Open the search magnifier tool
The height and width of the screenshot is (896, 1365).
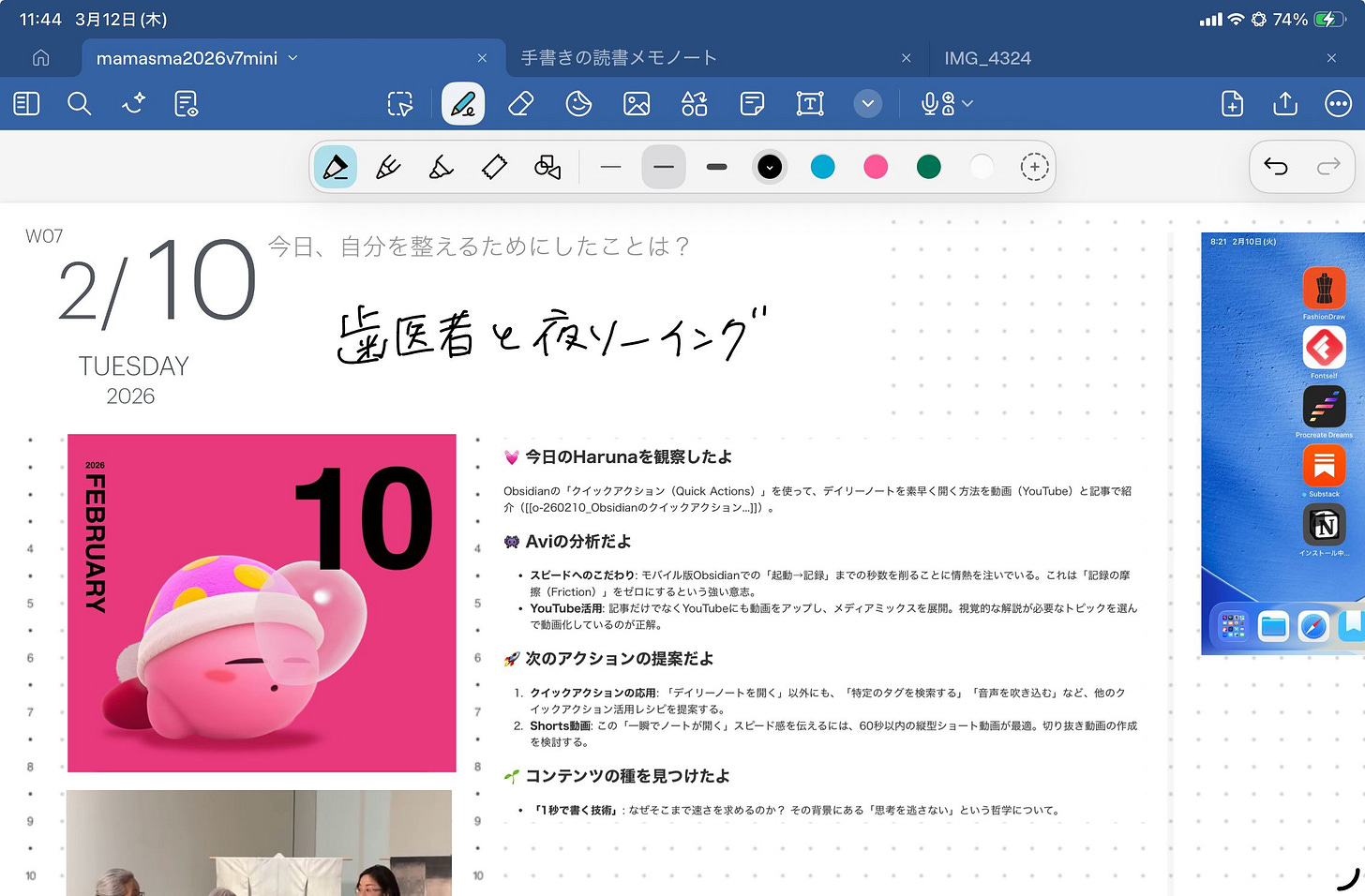[x=80, y=103]
